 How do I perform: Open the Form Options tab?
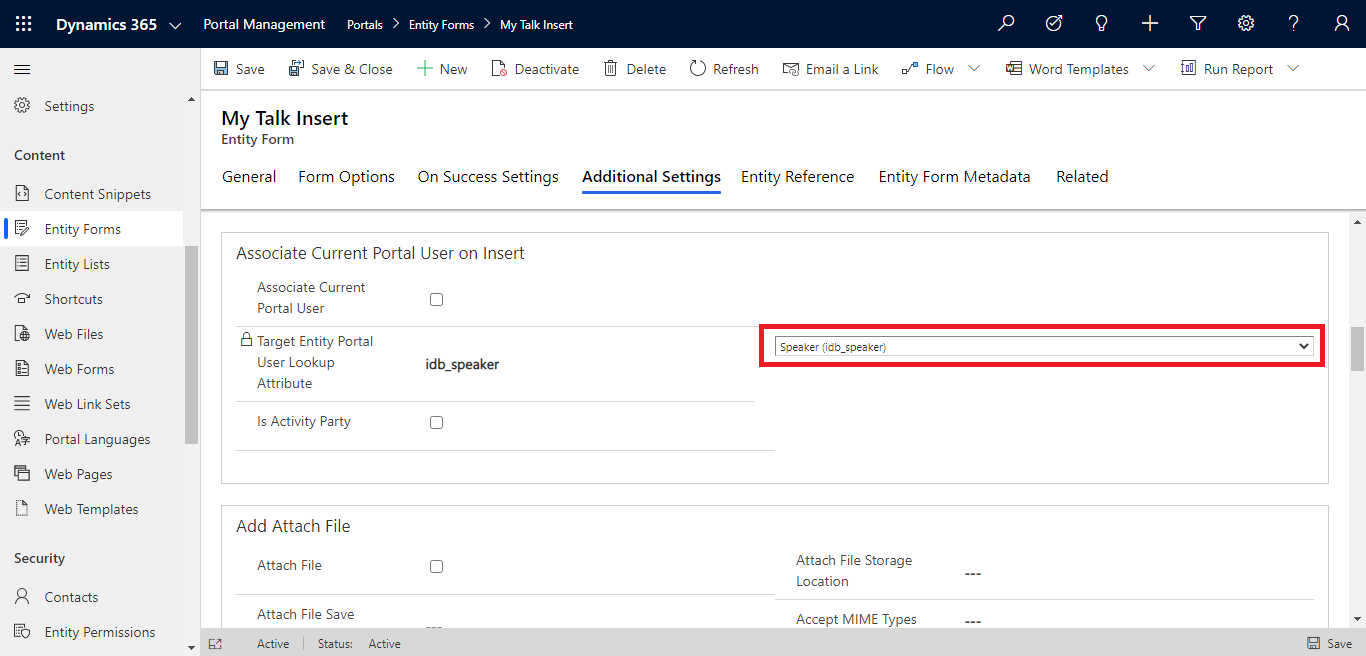346,176
